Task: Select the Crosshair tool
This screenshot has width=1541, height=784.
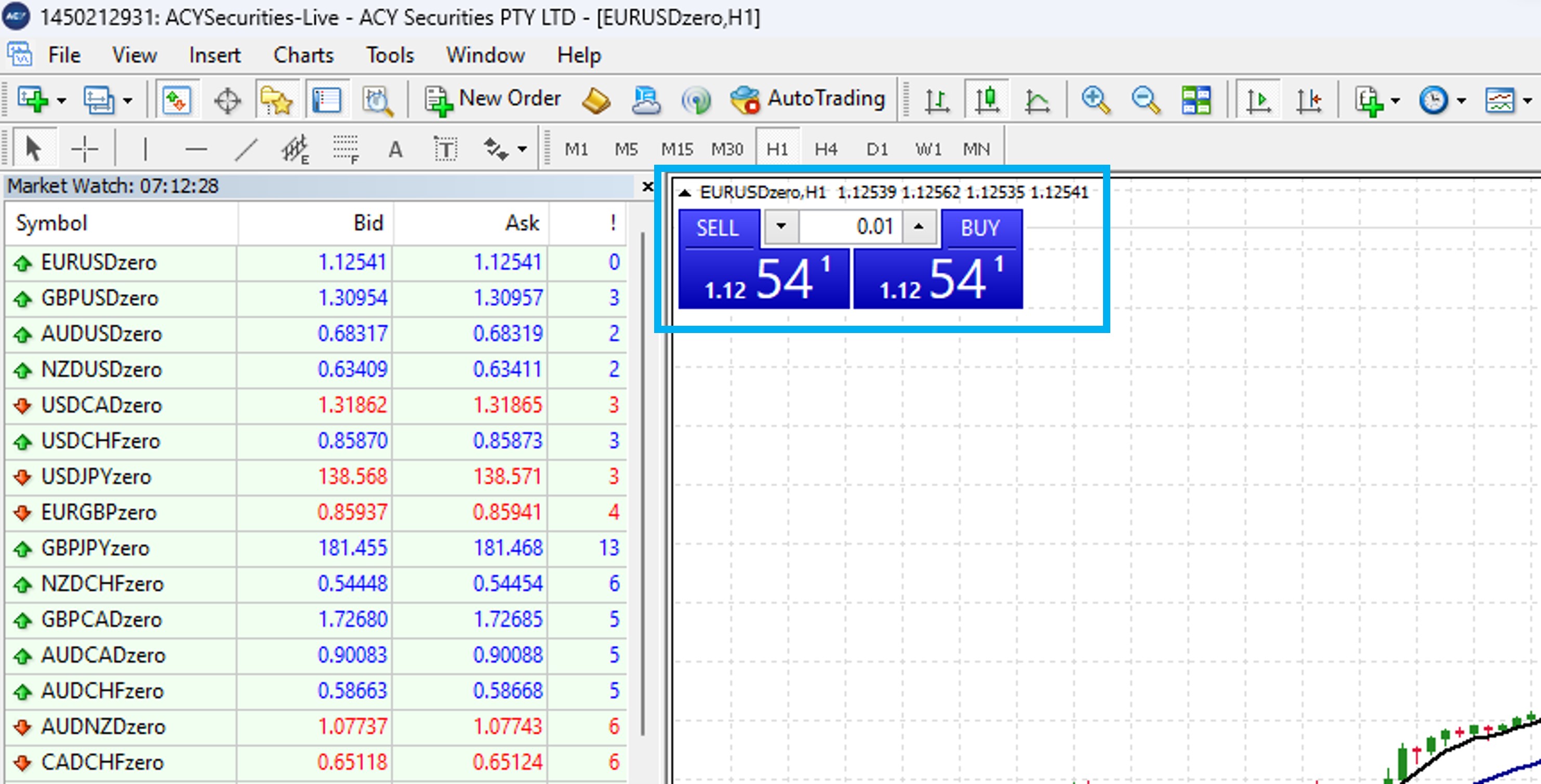Action: point(84,149)
